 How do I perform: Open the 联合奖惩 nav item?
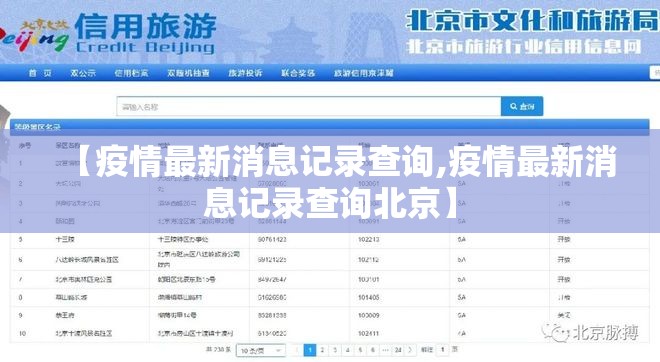(x=298, y=73)
